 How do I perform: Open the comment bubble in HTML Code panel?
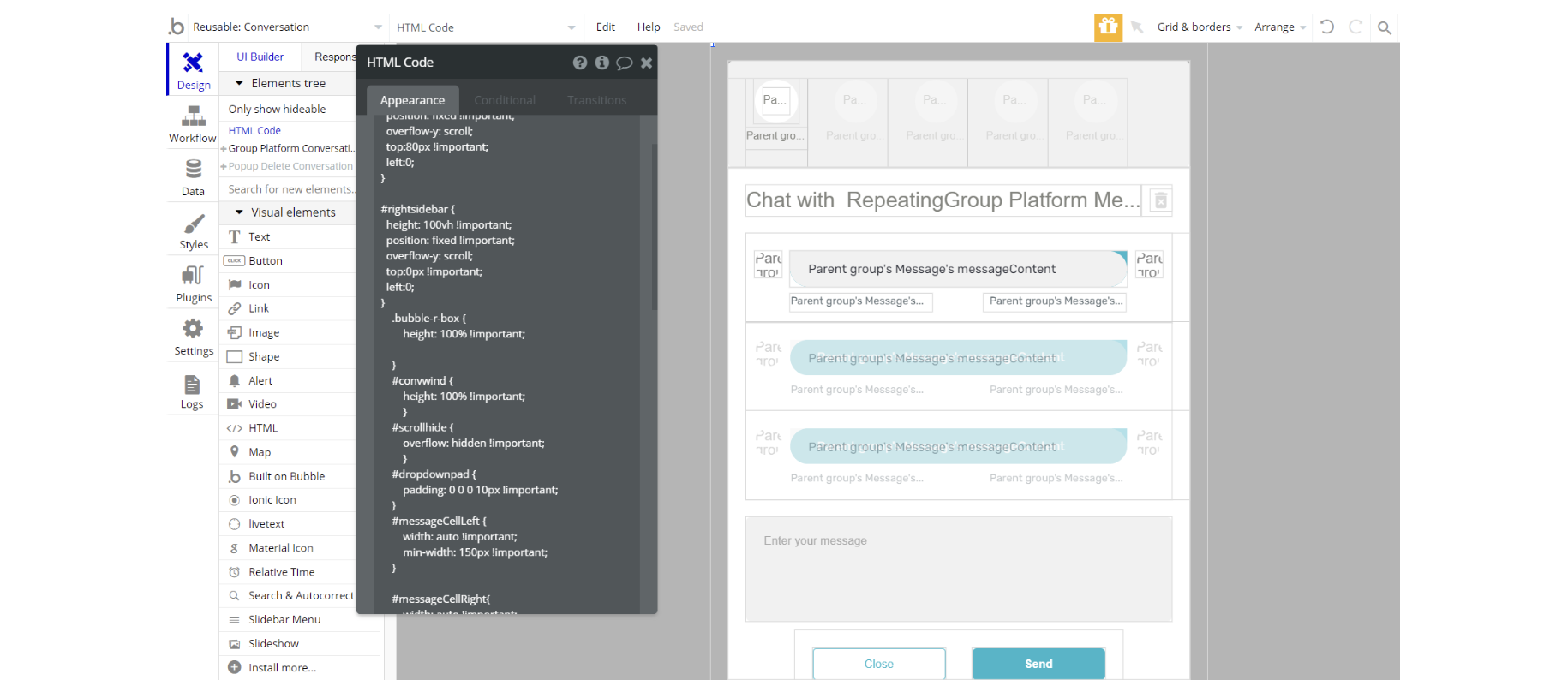coord(624,63)
